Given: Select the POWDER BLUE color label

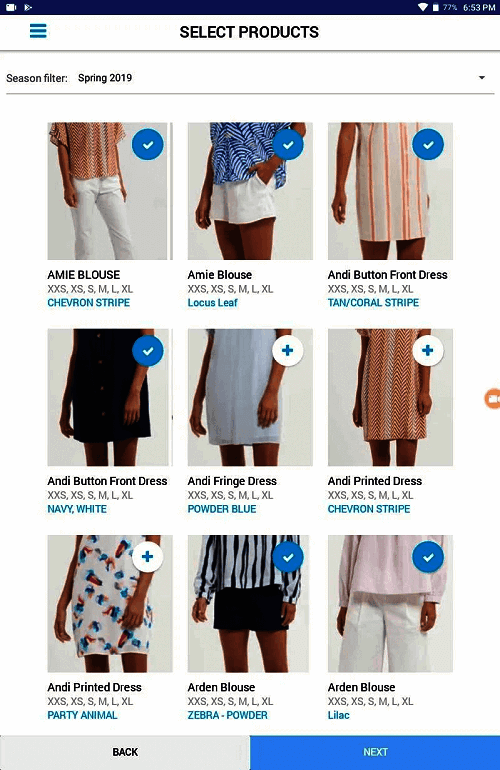Looking at the screenshot, I should click(x=222, y=509).
